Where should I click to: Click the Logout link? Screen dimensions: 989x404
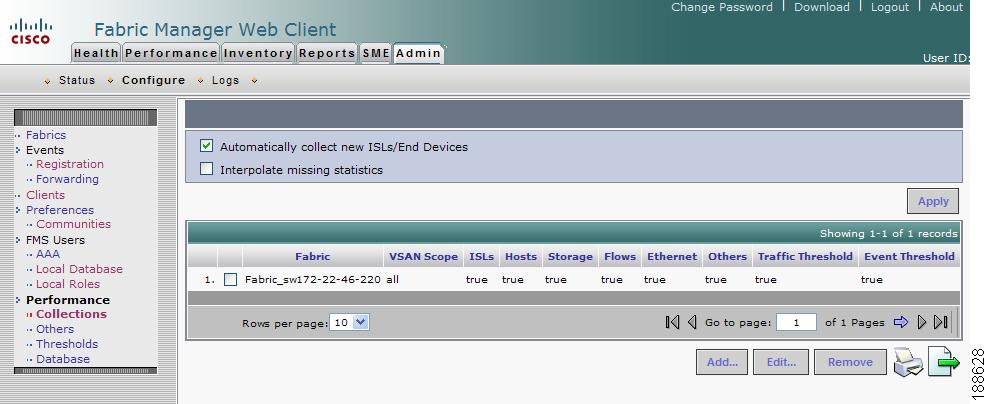point(889,7)
